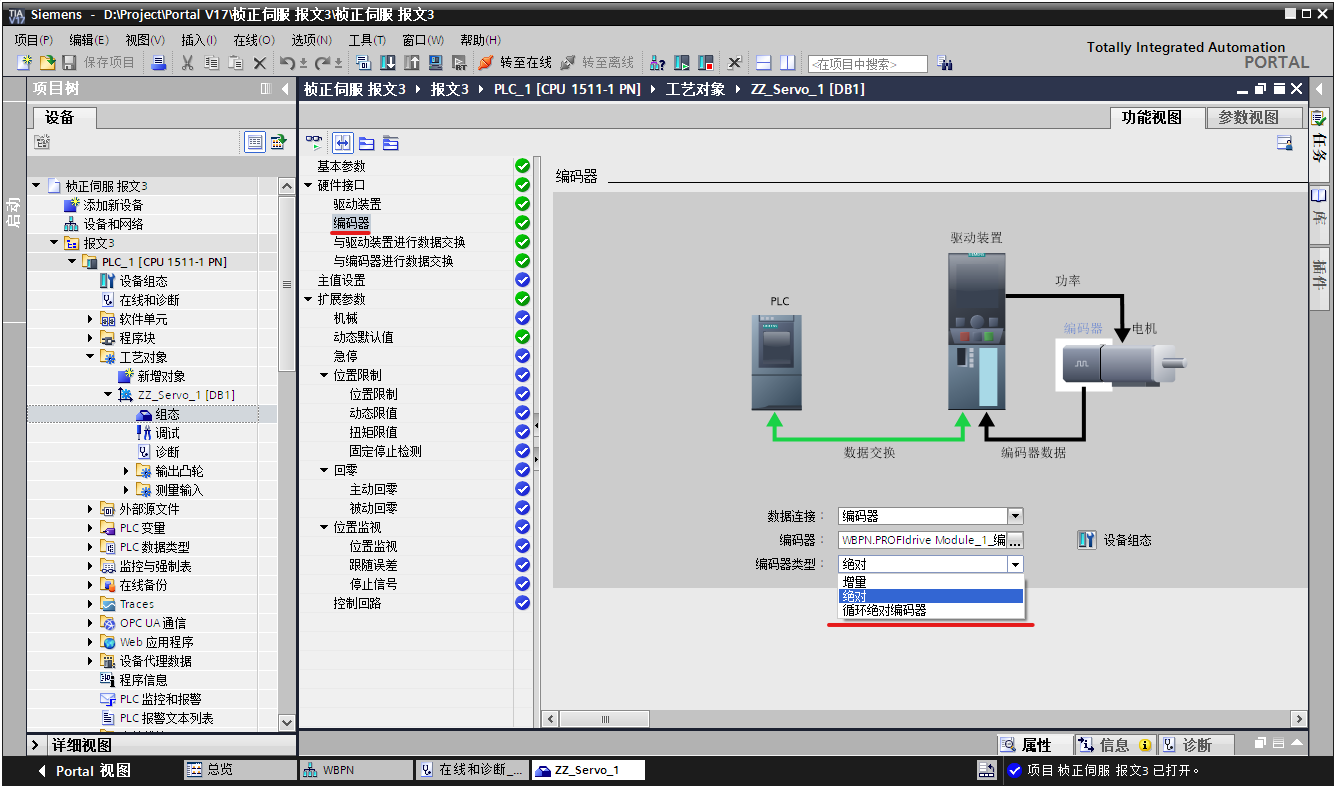Click the paste icon in the toolbar
This screenshot has width=1336, height=788.
pyautogui.click(x=235, y=63)
